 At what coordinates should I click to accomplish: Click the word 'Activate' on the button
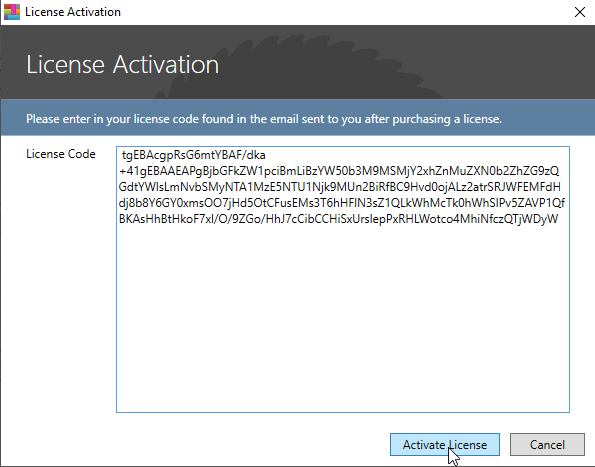(424, 445)
